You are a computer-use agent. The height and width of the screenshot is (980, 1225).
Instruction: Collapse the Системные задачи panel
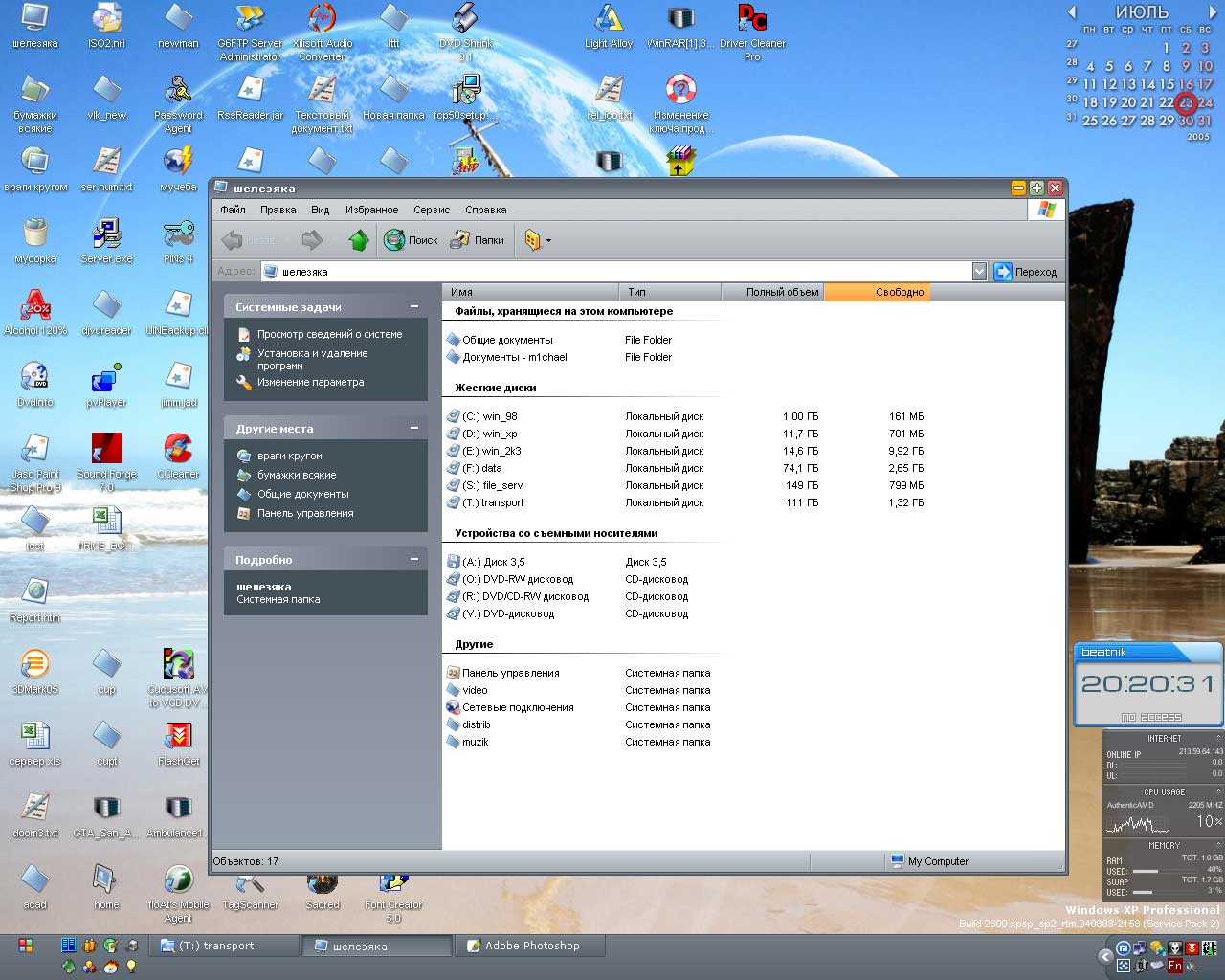[x=414, y=307]
